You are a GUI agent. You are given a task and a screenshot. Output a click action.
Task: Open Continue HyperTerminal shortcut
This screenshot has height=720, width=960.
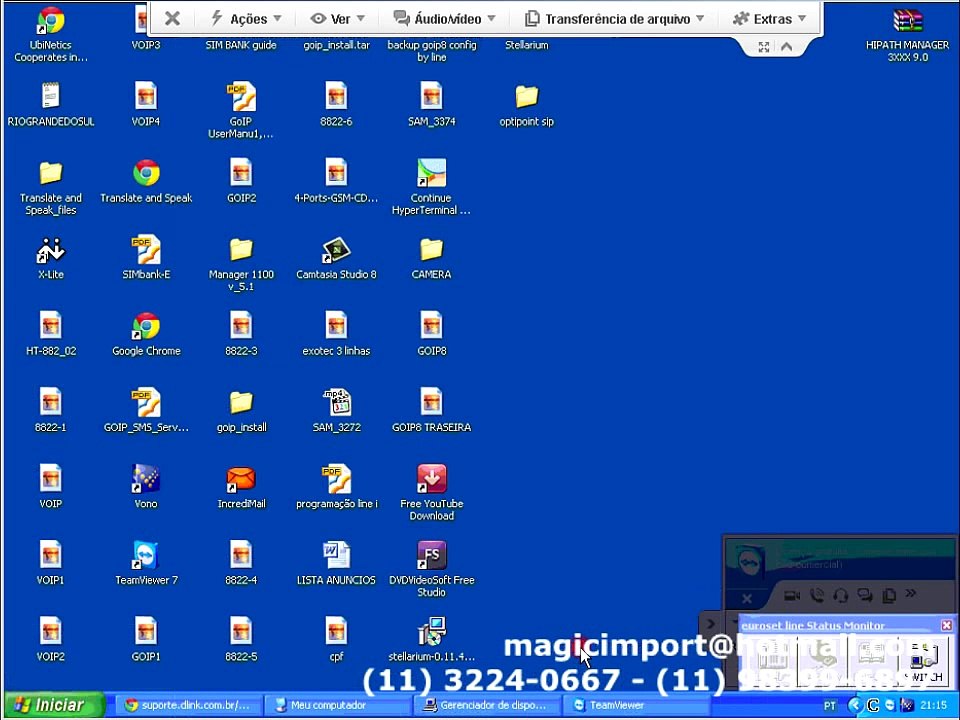click(x=431, y=174)
